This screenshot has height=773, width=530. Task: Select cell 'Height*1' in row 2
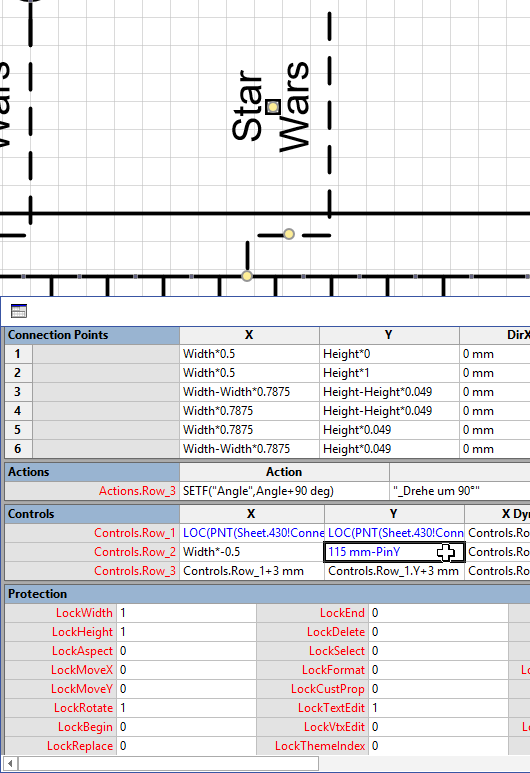[389, 373]
